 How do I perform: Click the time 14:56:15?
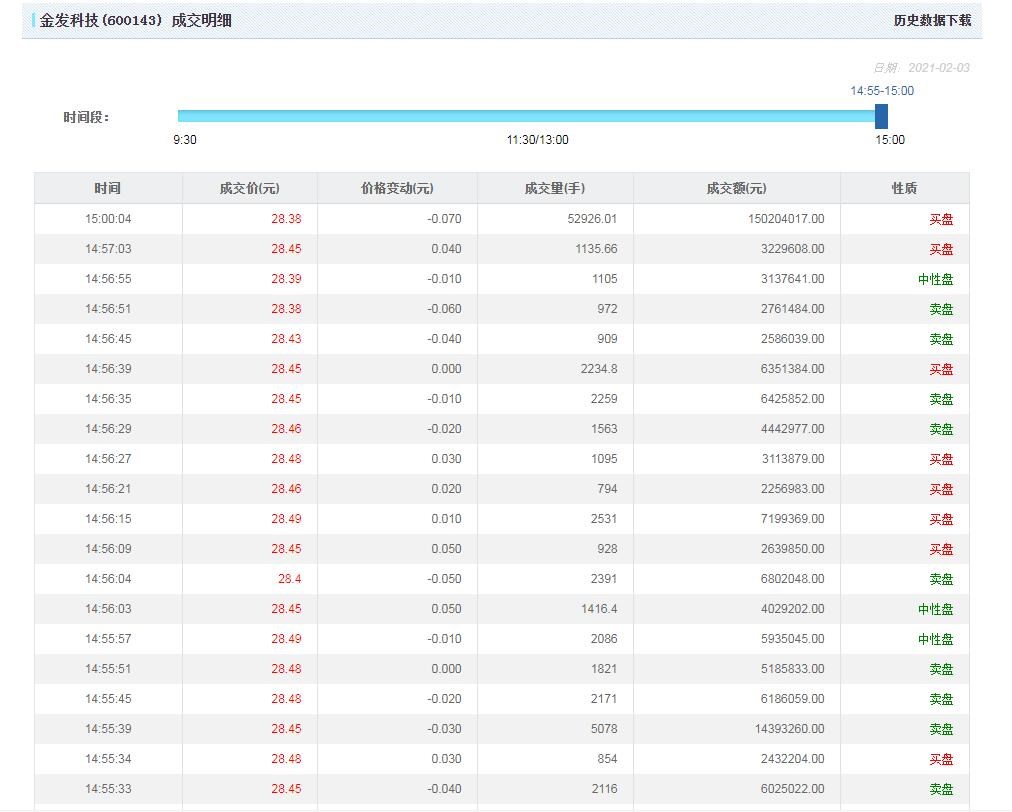[x=108, y=519]
